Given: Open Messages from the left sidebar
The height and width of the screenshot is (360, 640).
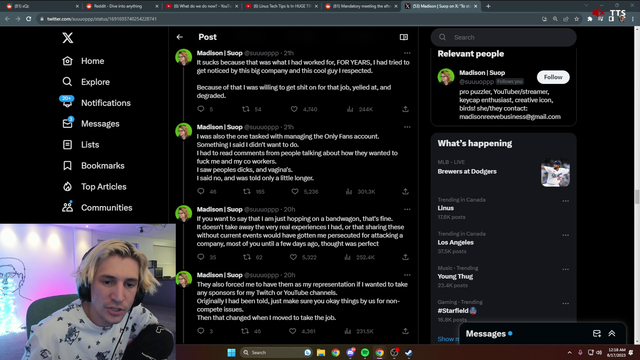Looking at the screenshot, I should point(91,123).
